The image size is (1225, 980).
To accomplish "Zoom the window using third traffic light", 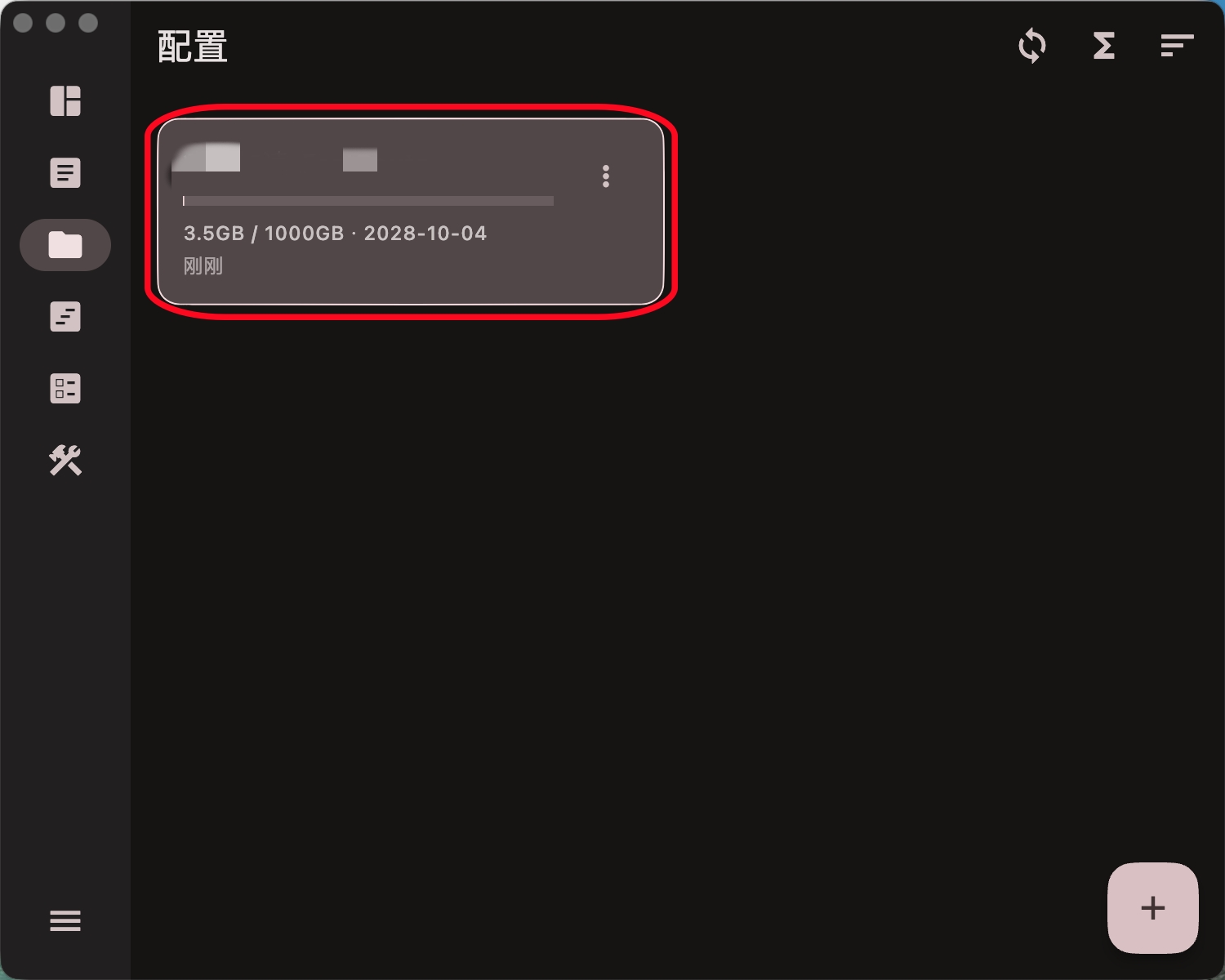I will (x=88, y=23).
